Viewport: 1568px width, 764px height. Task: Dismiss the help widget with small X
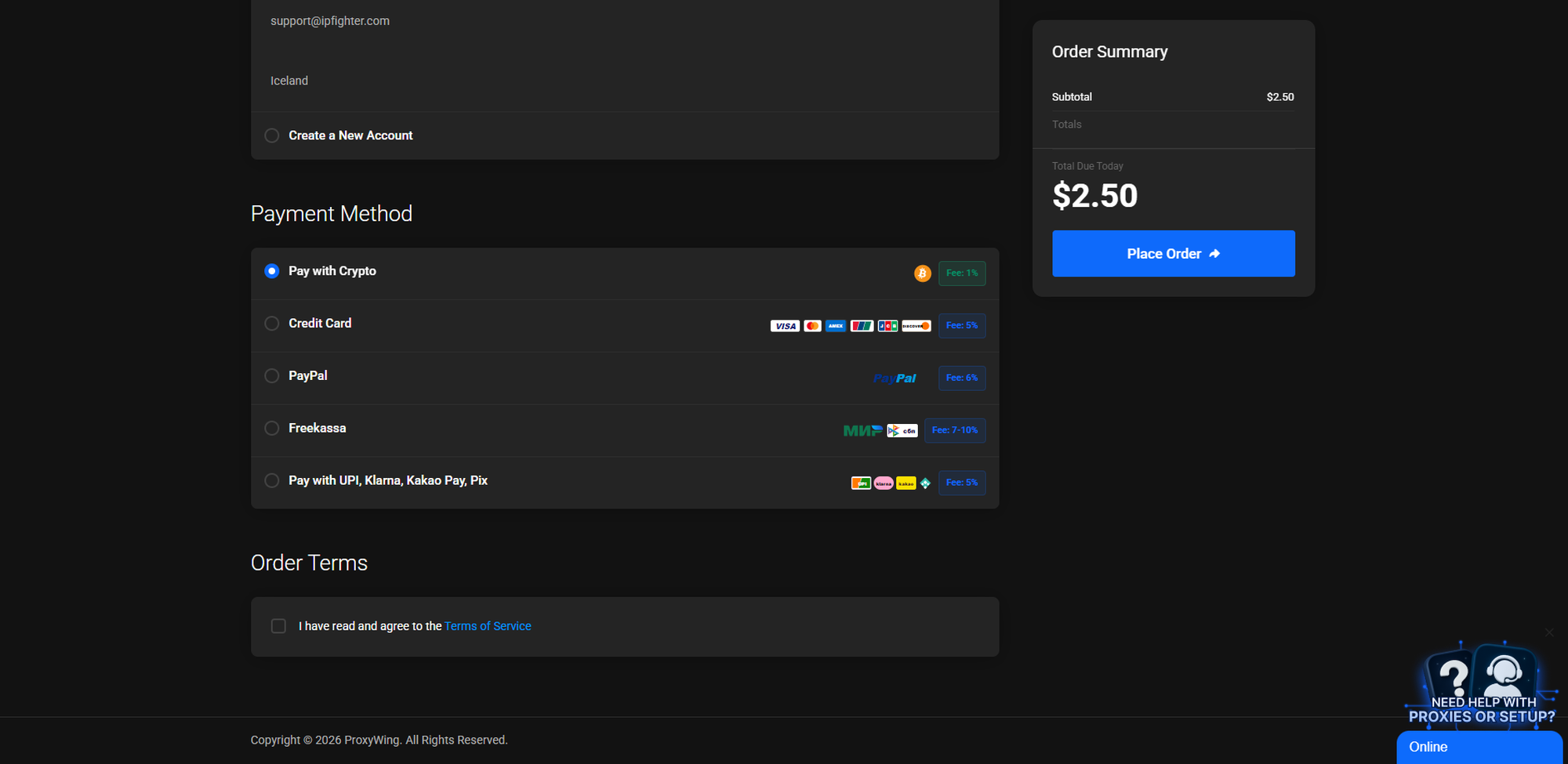coord(1549,632)
